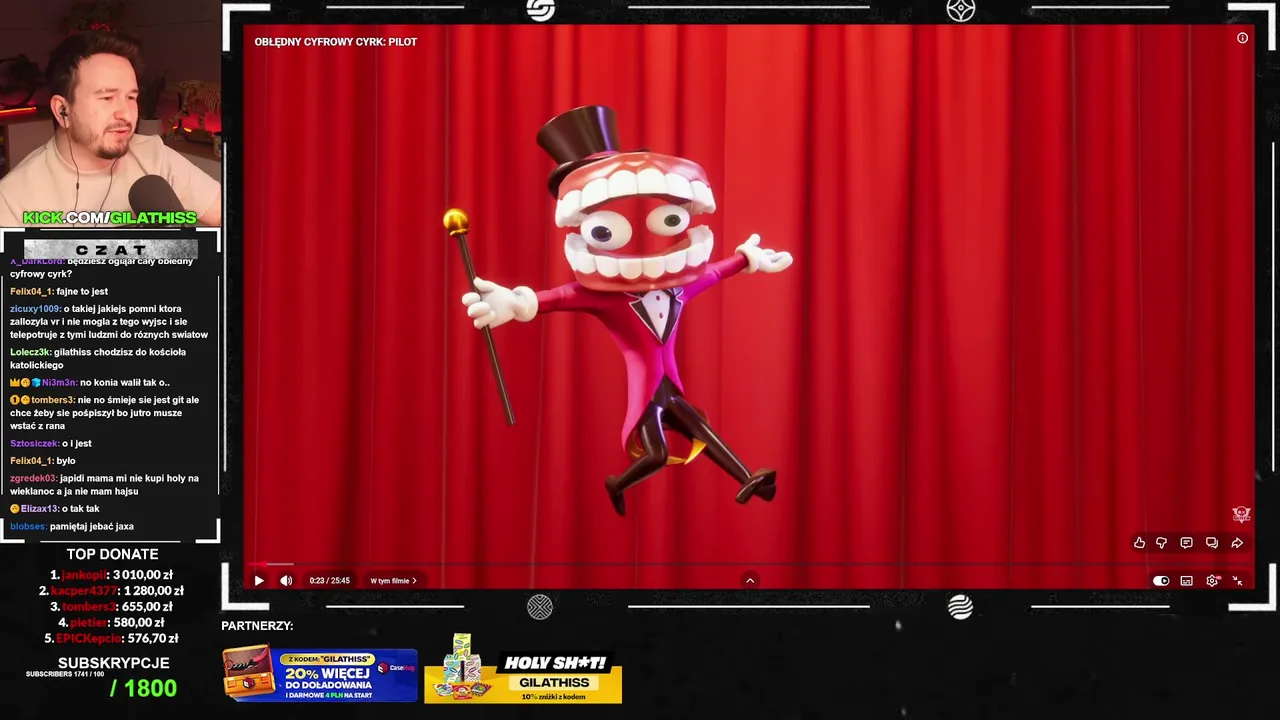Click username Lolecz3k in the chat
The width and height of the screenshot is (1280, 720).
[29, 352]
